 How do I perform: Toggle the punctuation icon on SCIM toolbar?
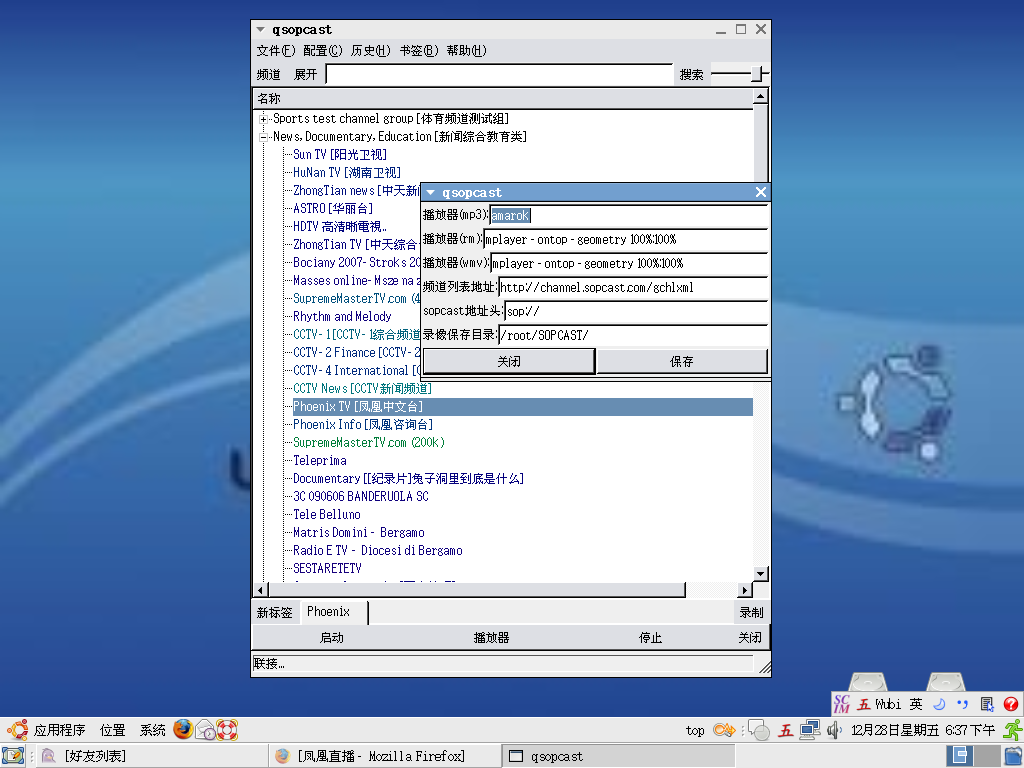pos(962,703)
